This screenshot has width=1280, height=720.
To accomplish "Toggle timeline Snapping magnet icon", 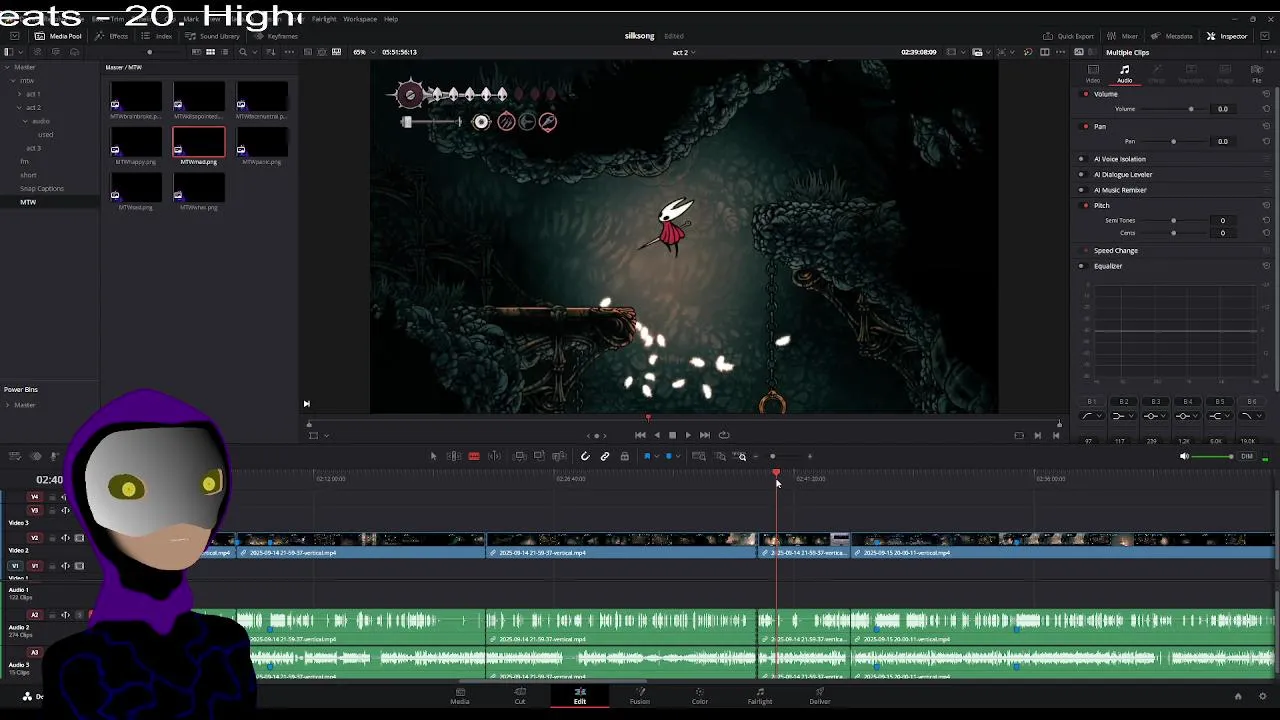I will (x=585, y=456).
